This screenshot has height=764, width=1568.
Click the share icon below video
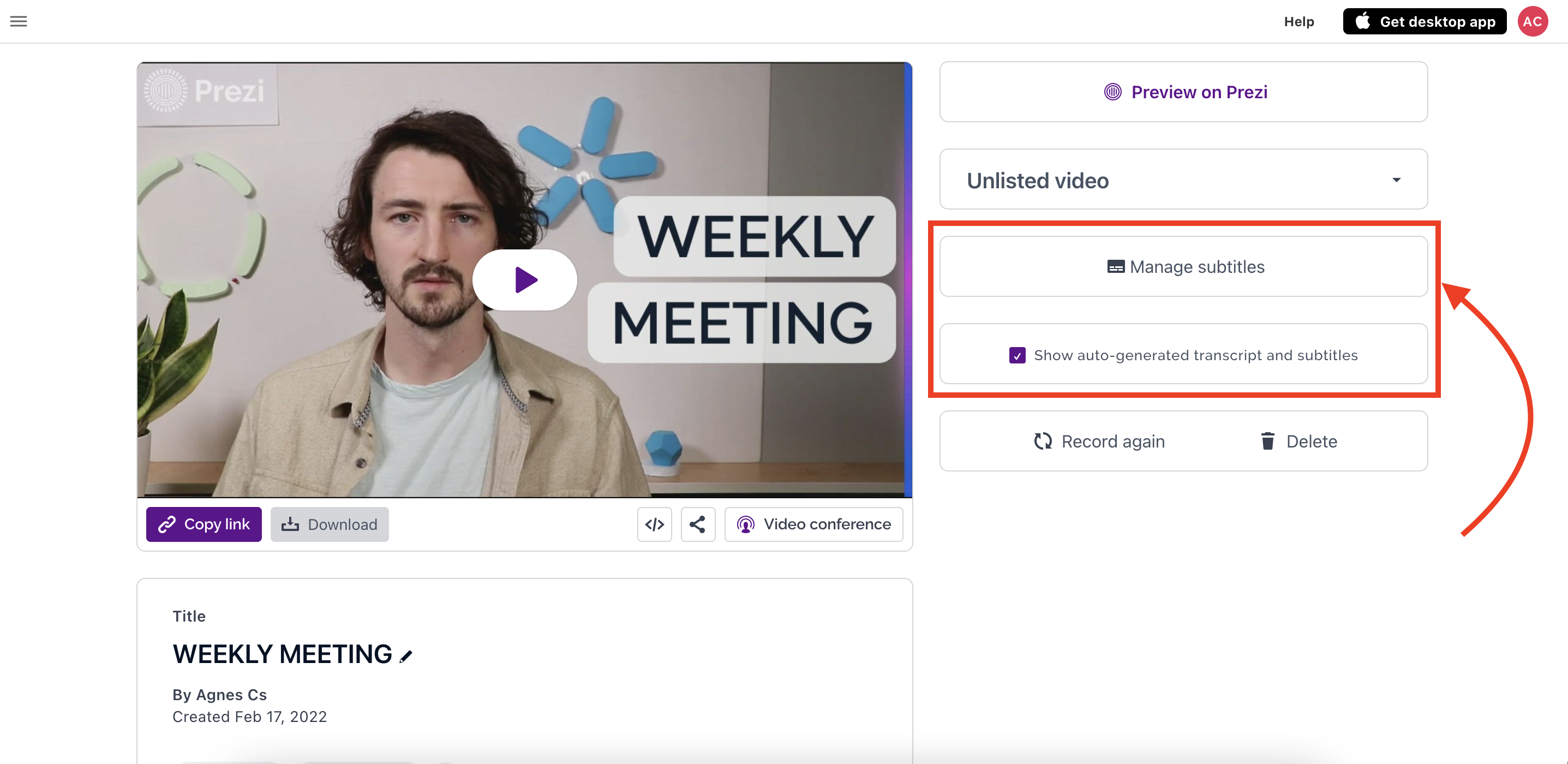coord(698,524)
